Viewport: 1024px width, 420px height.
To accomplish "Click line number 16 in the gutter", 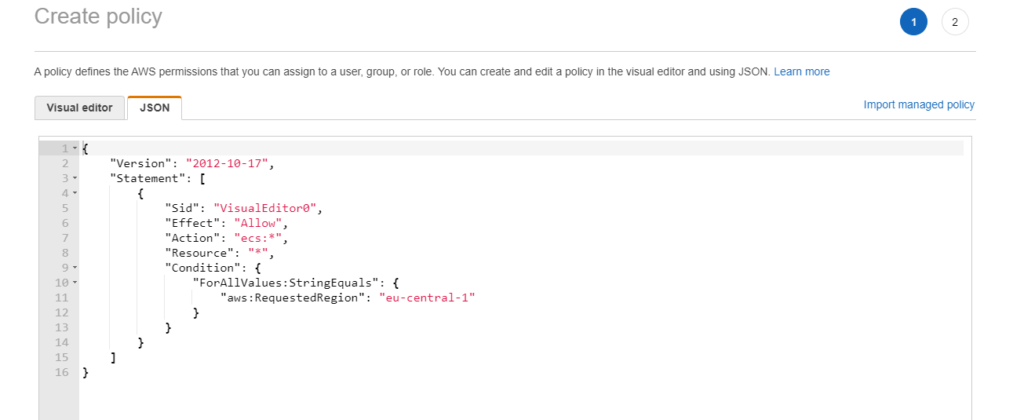I will [62, 373].
